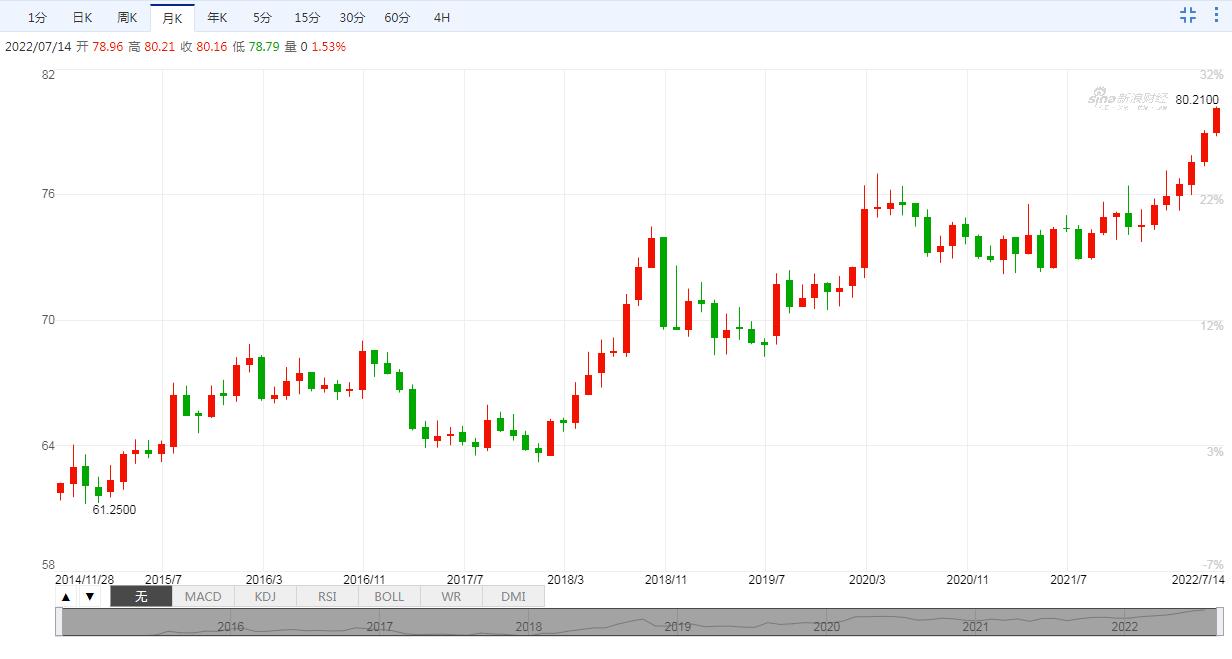Screen dimensions: 1232x659
Task: Activate the DMI indicator
Action: pyautogui.click(x=513, y=597)
